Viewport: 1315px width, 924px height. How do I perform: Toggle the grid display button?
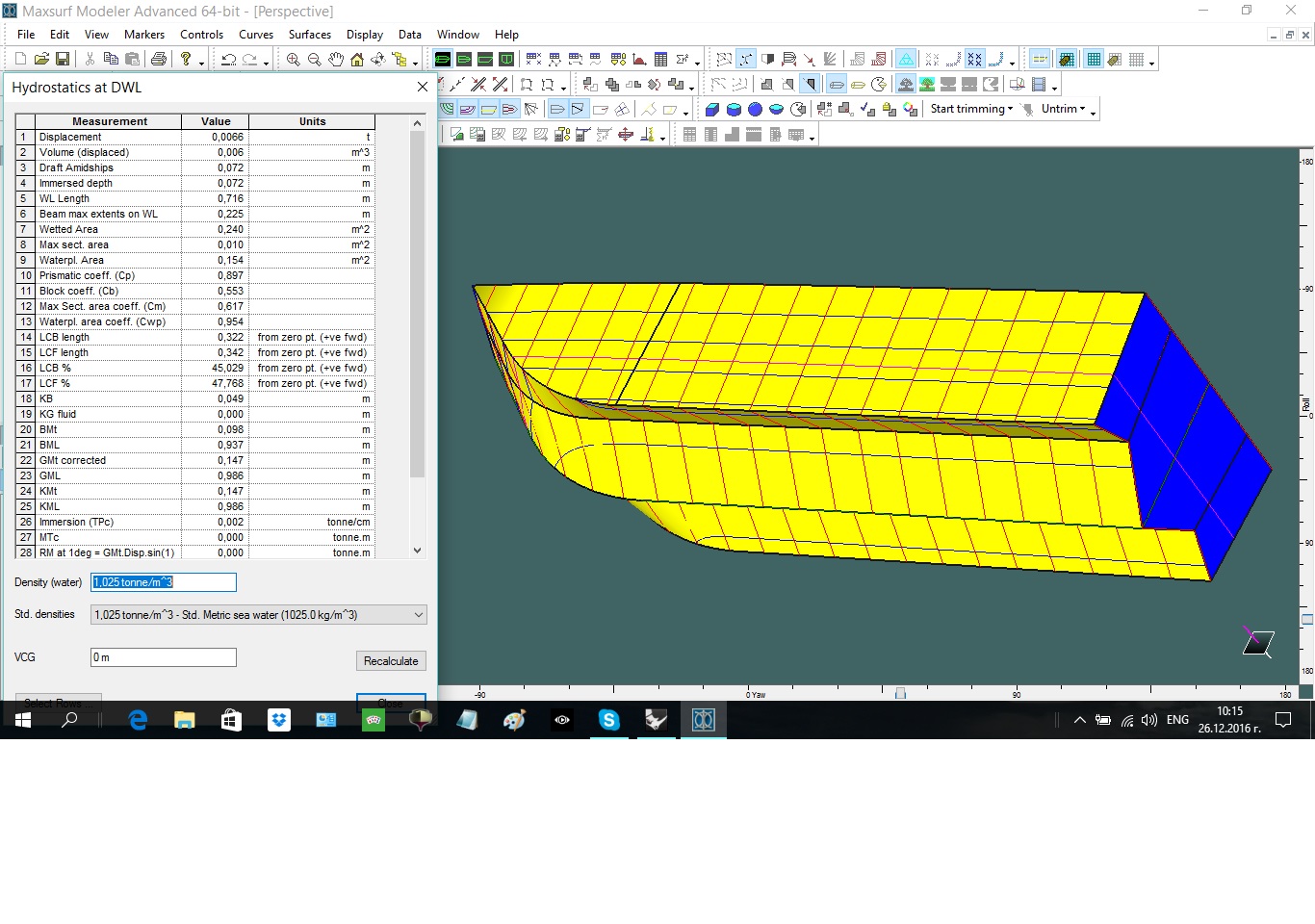1094,60
